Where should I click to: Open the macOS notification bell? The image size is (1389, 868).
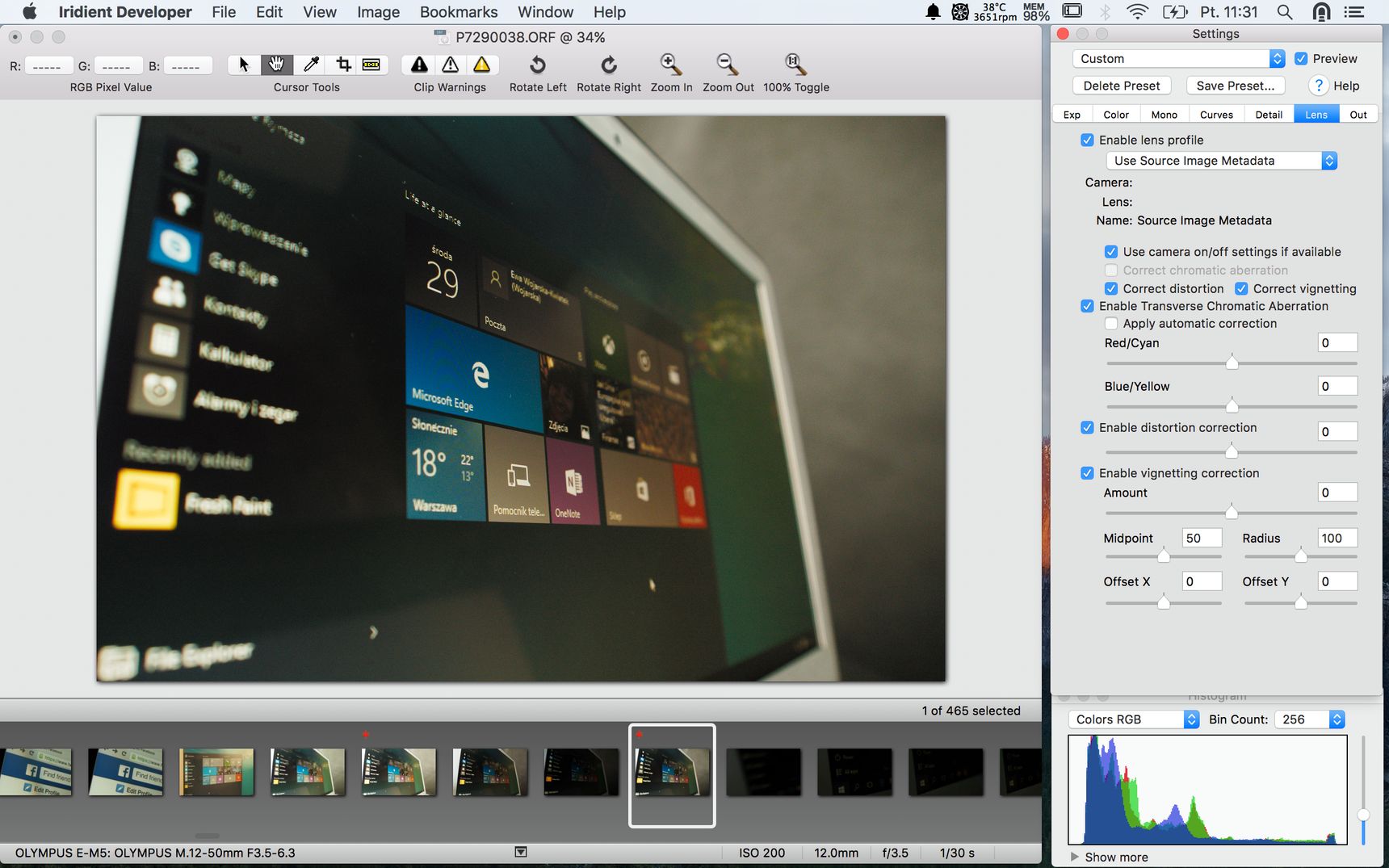[x=933, y=11]
